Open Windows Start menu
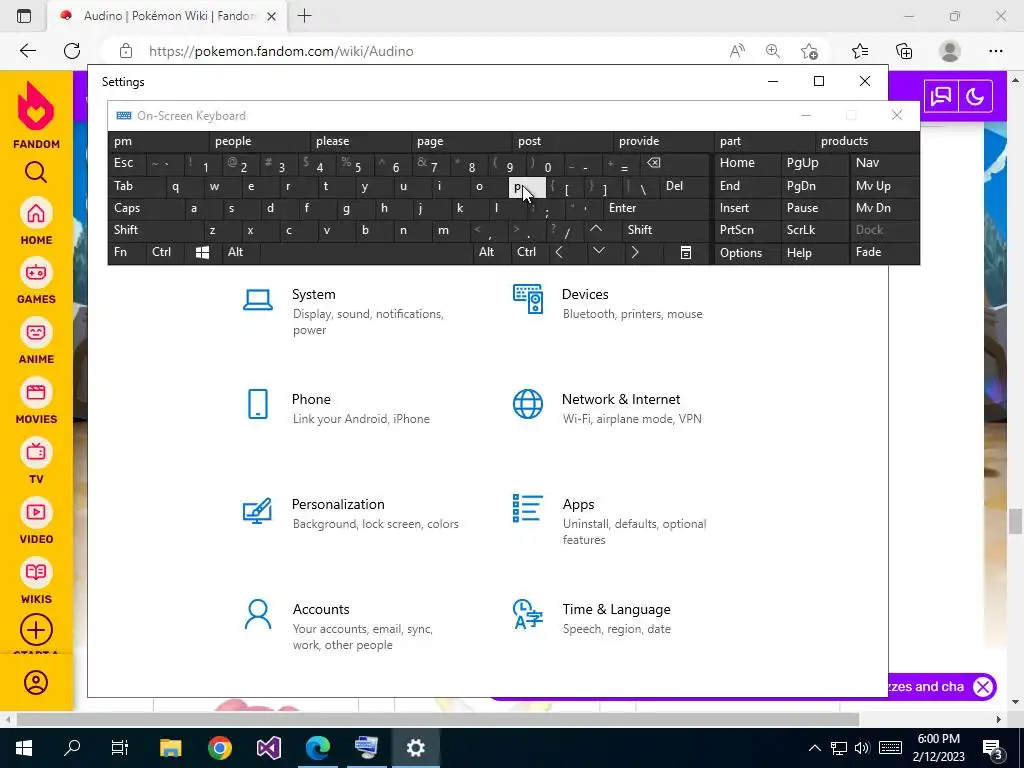 [x=24, y=748]
